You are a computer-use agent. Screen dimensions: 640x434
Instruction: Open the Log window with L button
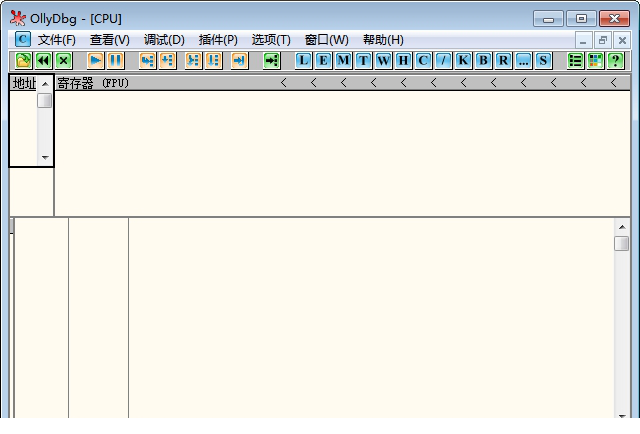[x=304, y=61]
